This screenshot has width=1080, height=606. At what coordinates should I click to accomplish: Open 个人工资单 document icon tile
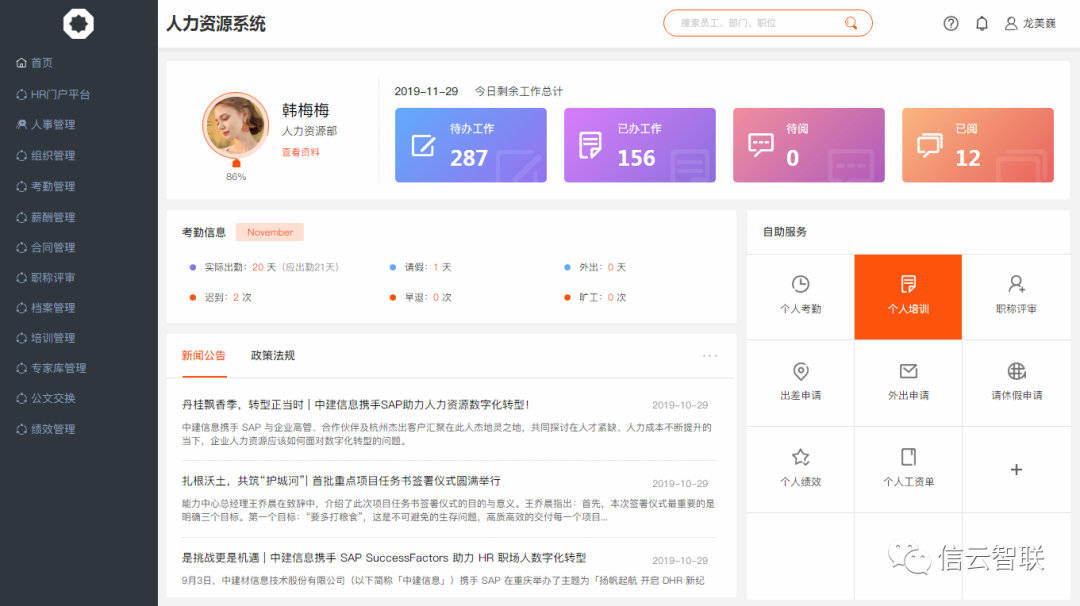click(908, 468)
